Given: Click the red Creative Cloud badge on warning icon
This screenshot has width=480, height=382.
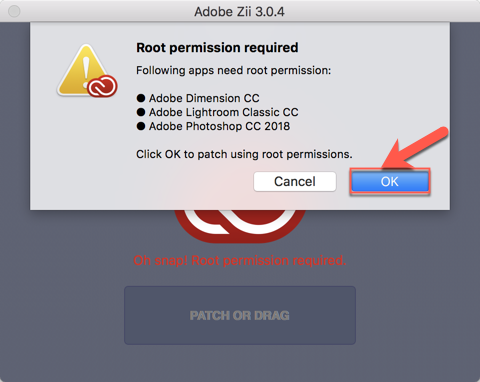Looking at the screenshot, I should click(x=102, y=86).
